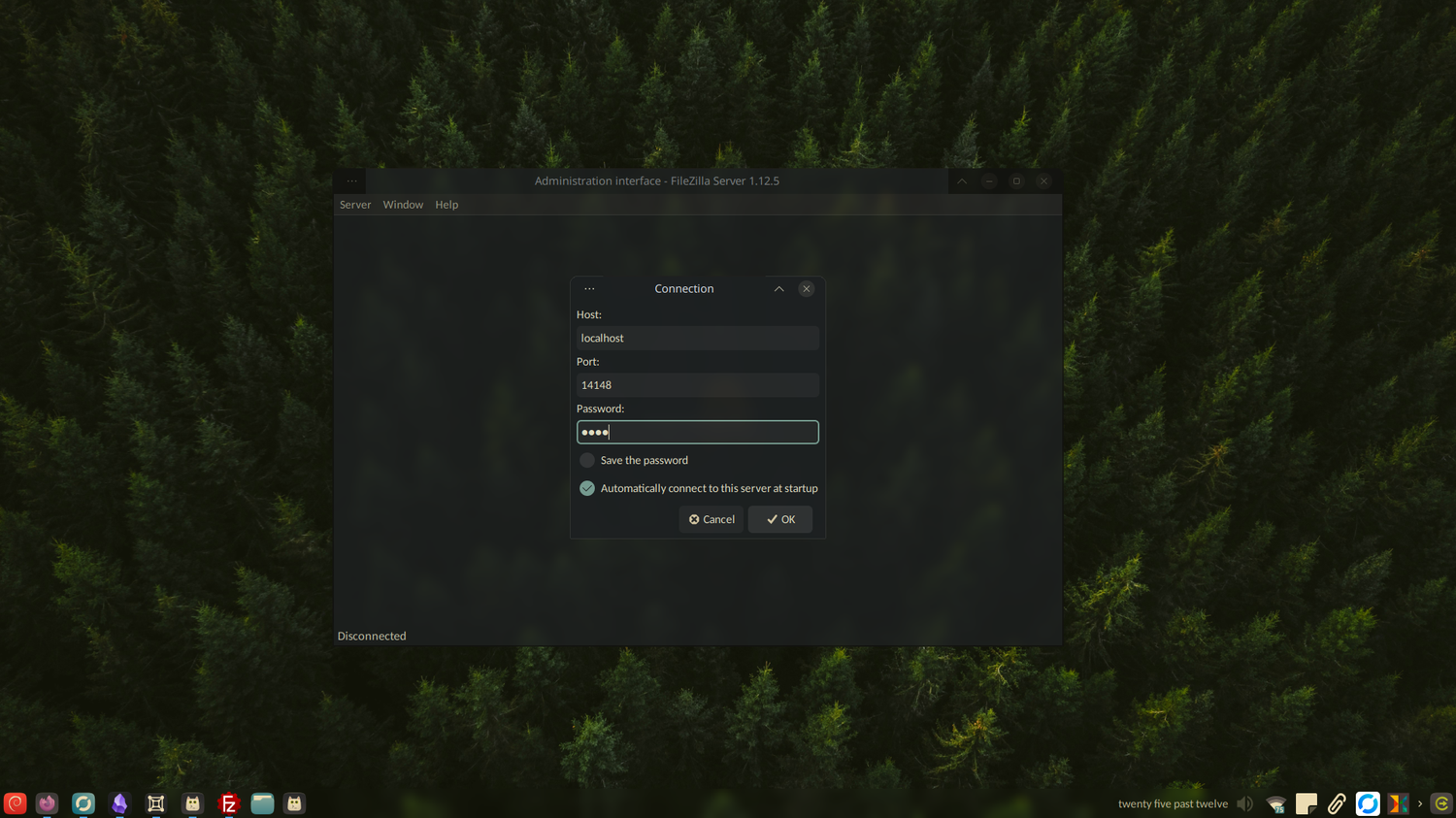
Task: Shade the FileZilla Server main window with its caret
Action: tap(962, 180)
